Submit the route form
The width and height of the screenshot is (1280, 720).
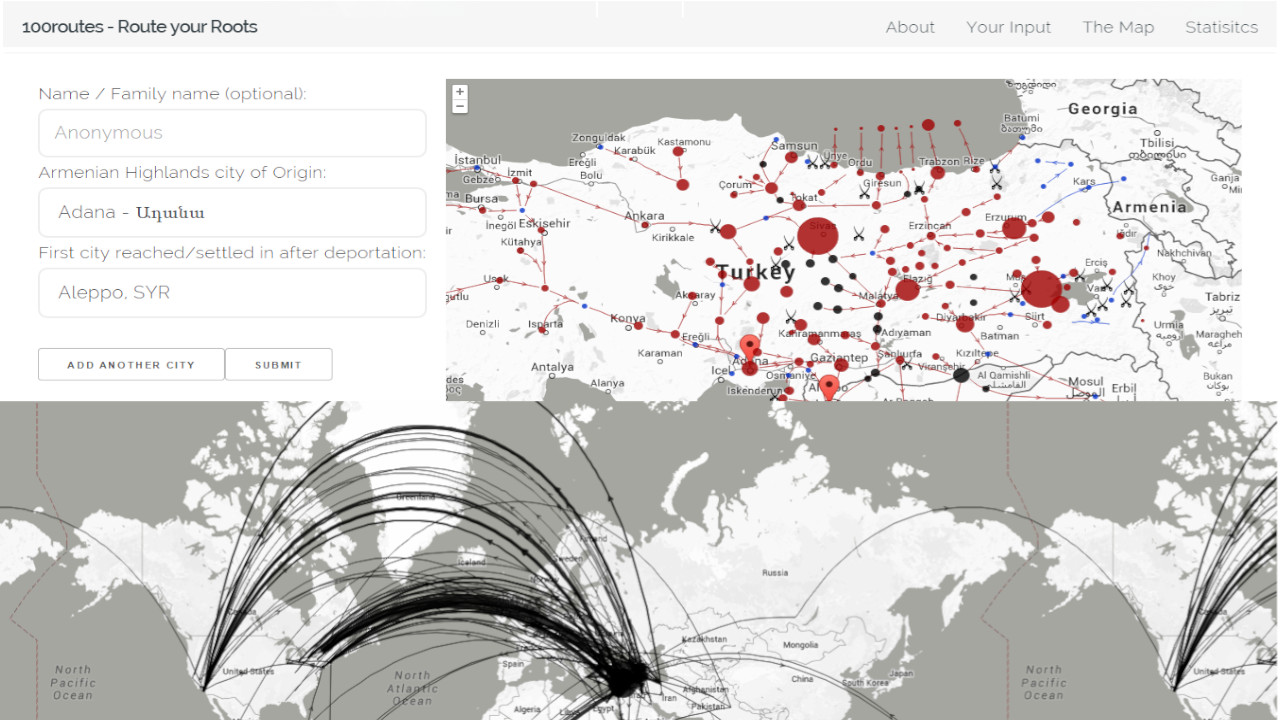pyautogui.click(x=278, y=364)
